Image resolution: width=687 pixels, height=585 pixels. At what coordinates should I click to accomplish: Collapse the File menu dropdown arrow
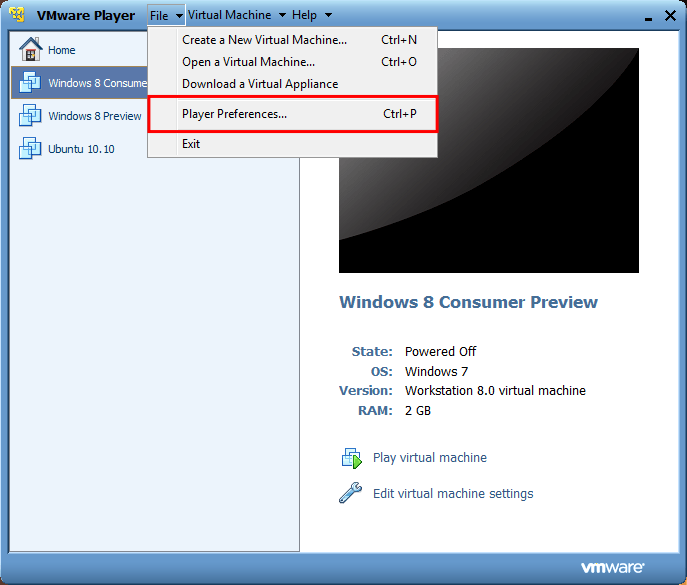pos(179,16)
